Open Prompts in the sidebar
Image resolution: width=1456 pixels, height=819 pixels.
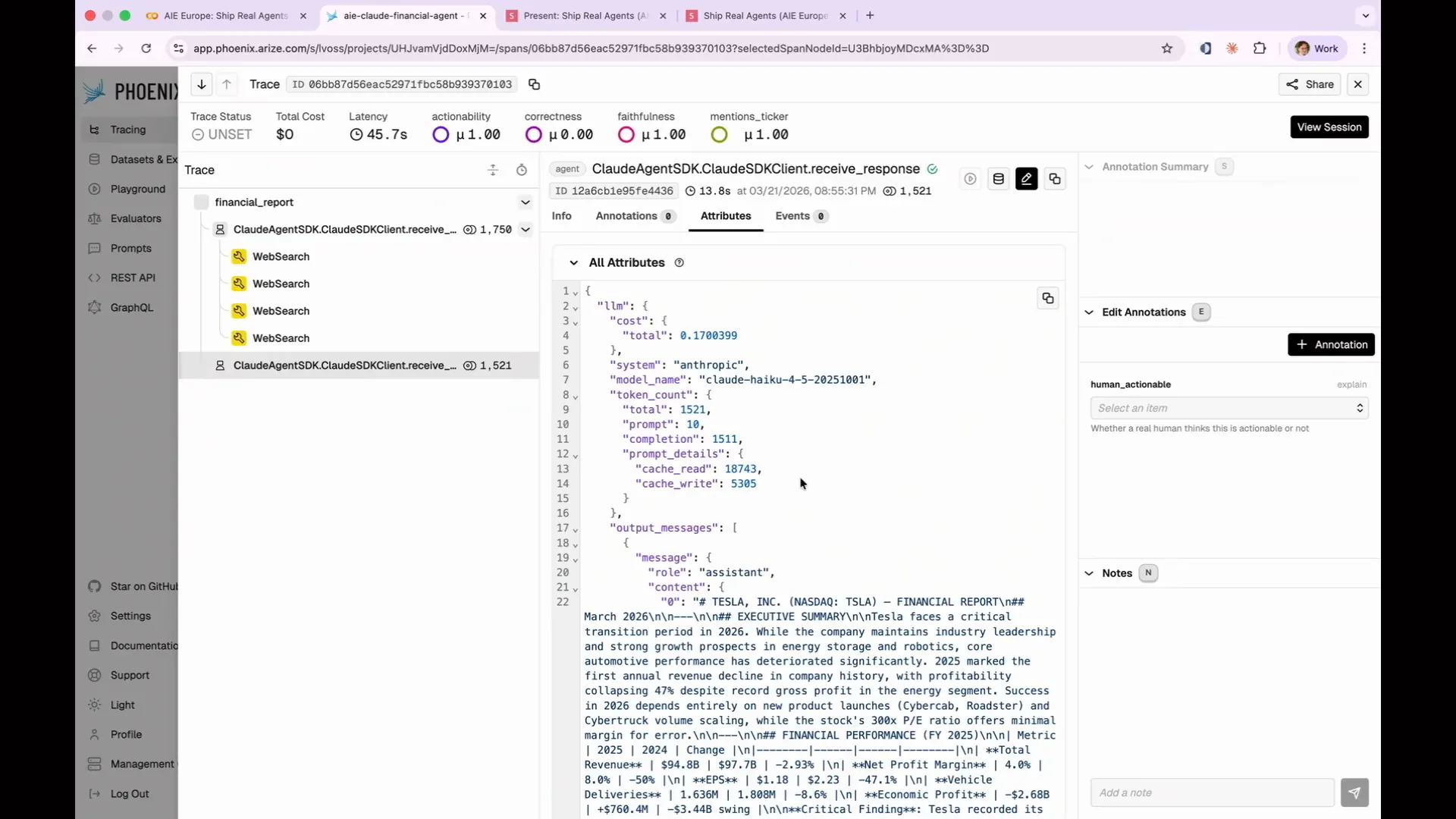(x=130, y=248)
